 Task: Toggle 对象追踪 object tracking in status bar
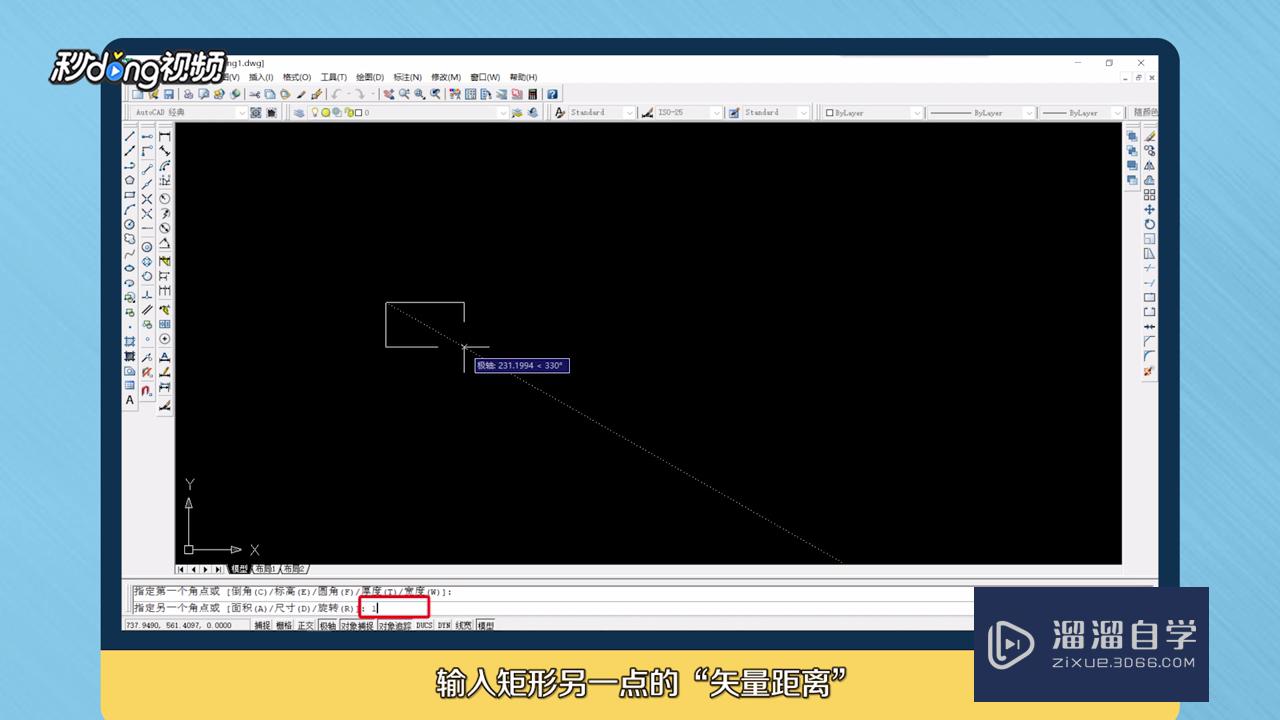395,625
